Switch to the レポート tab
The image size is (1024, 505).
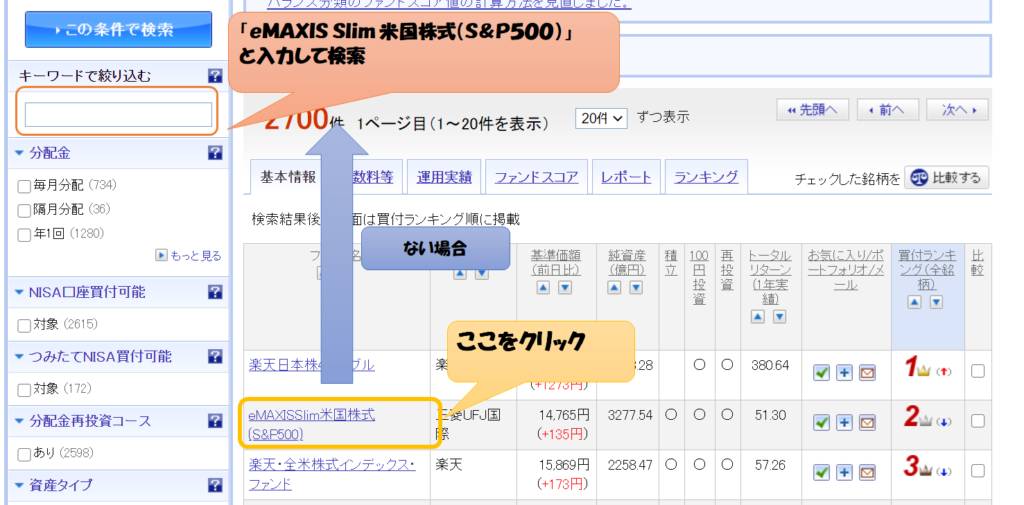[x=626, y=176]
